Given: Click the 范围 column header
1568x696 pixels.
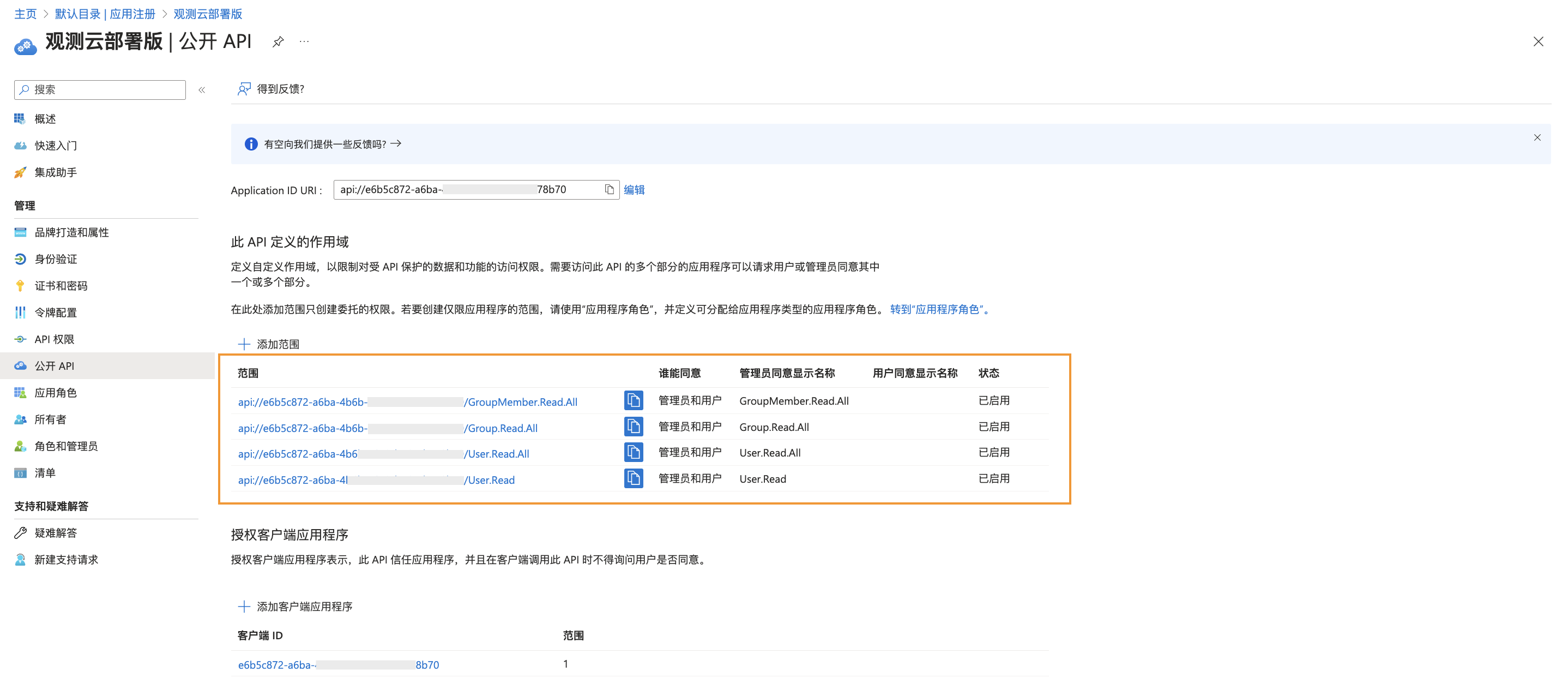Looking at the screenshot, I should (x=248, y=373).
